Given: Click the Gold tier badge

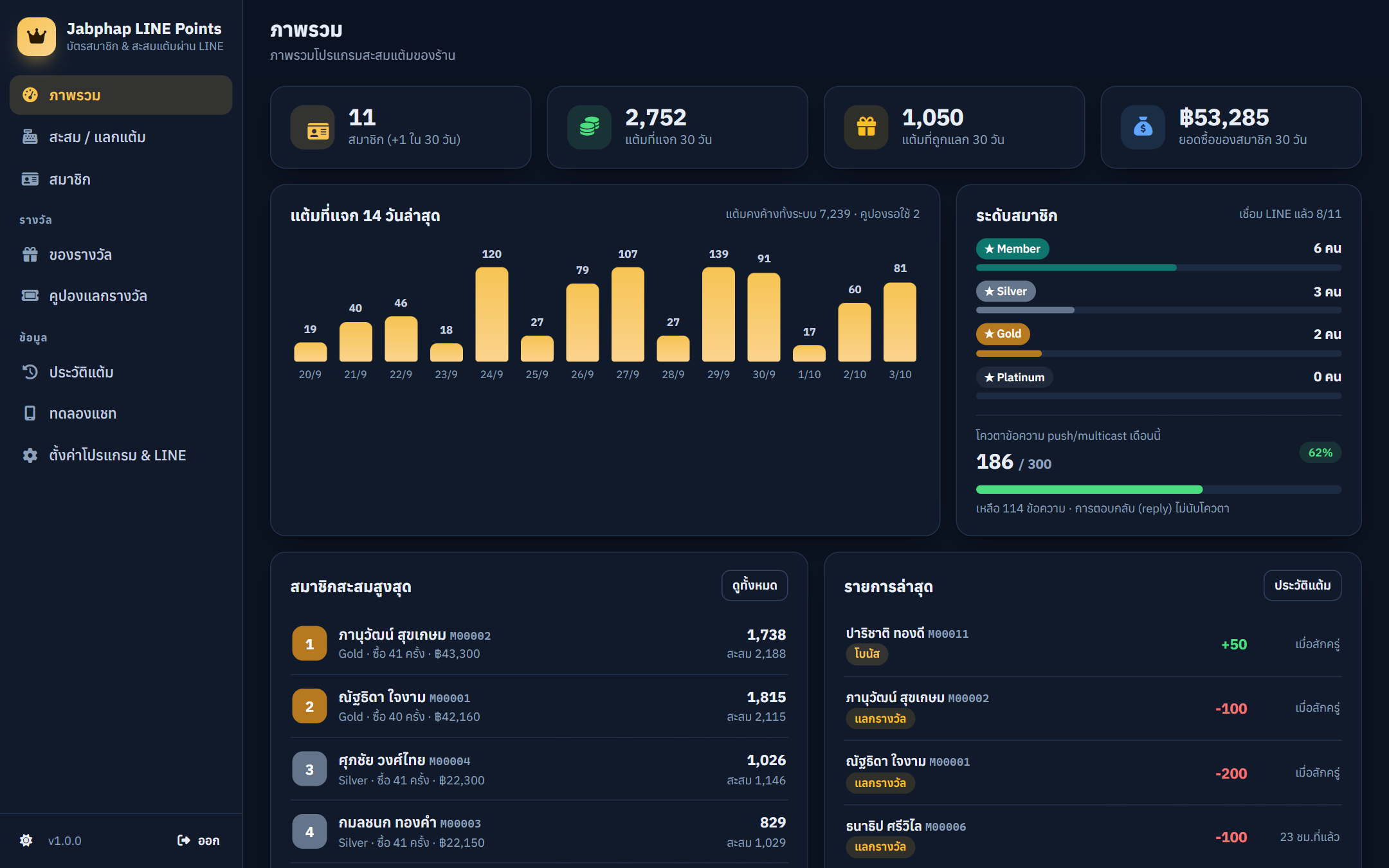Looking at the screenshot, I should click(x=1003, y=334).
